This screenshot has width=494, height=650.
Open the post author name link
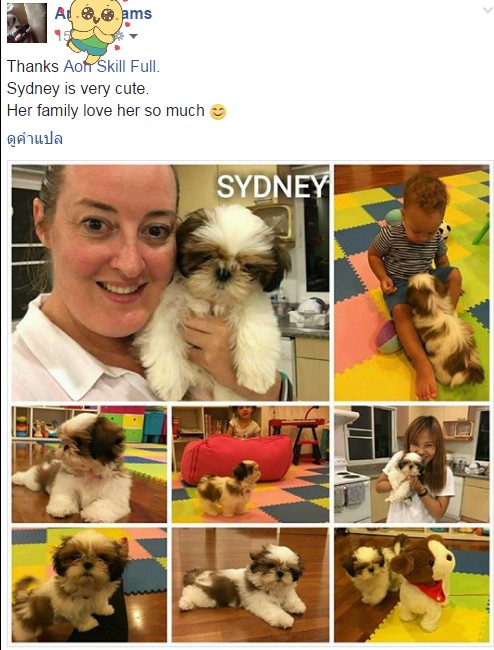tap(103, 14)
